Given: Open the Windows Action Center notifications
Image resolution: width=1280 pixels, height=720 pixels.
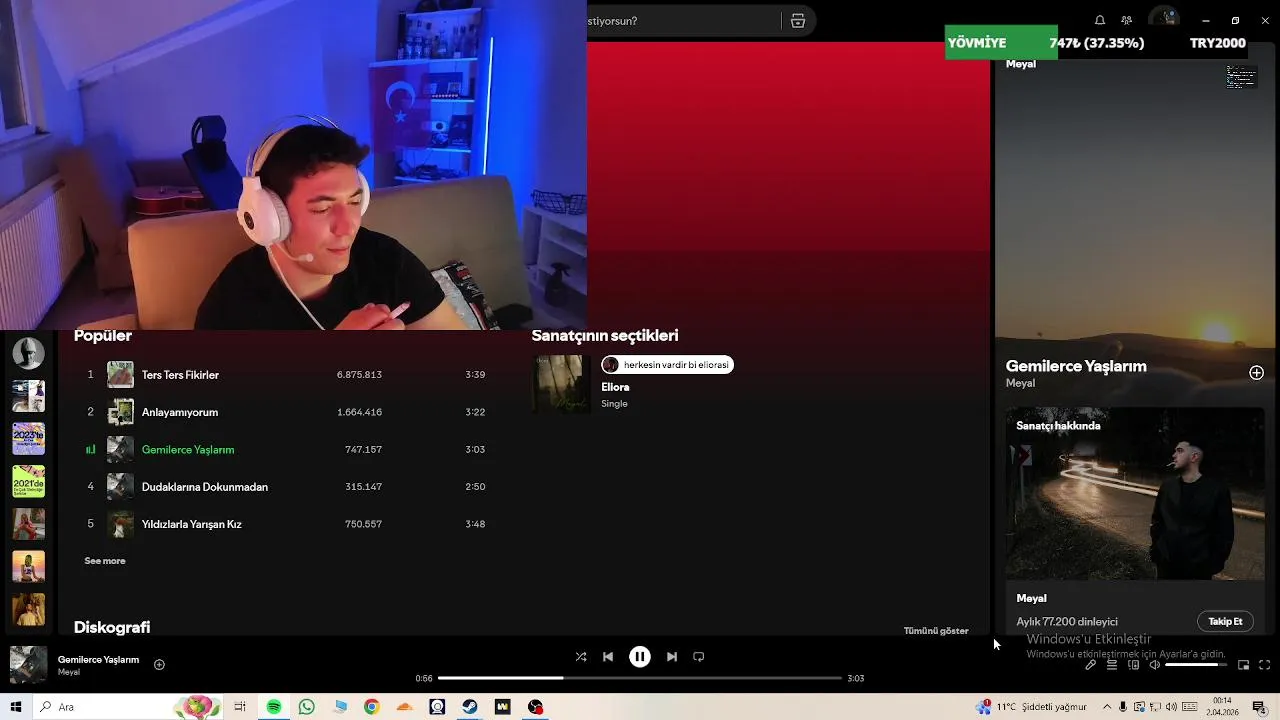Looking at the screenshot, I should point(1259,707).
